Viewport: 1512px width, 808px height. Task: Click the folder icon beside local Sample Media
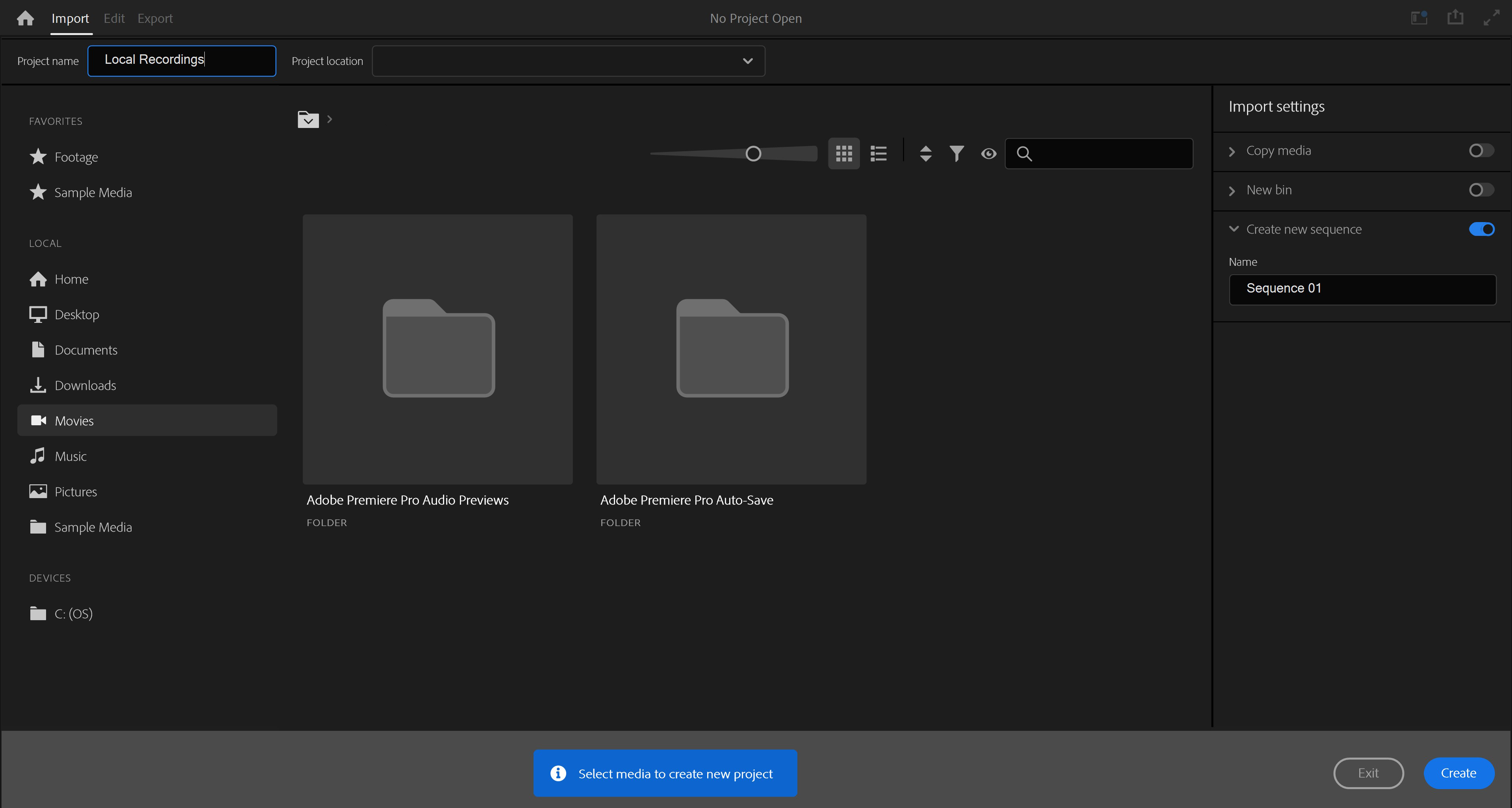tap(38, 527)
